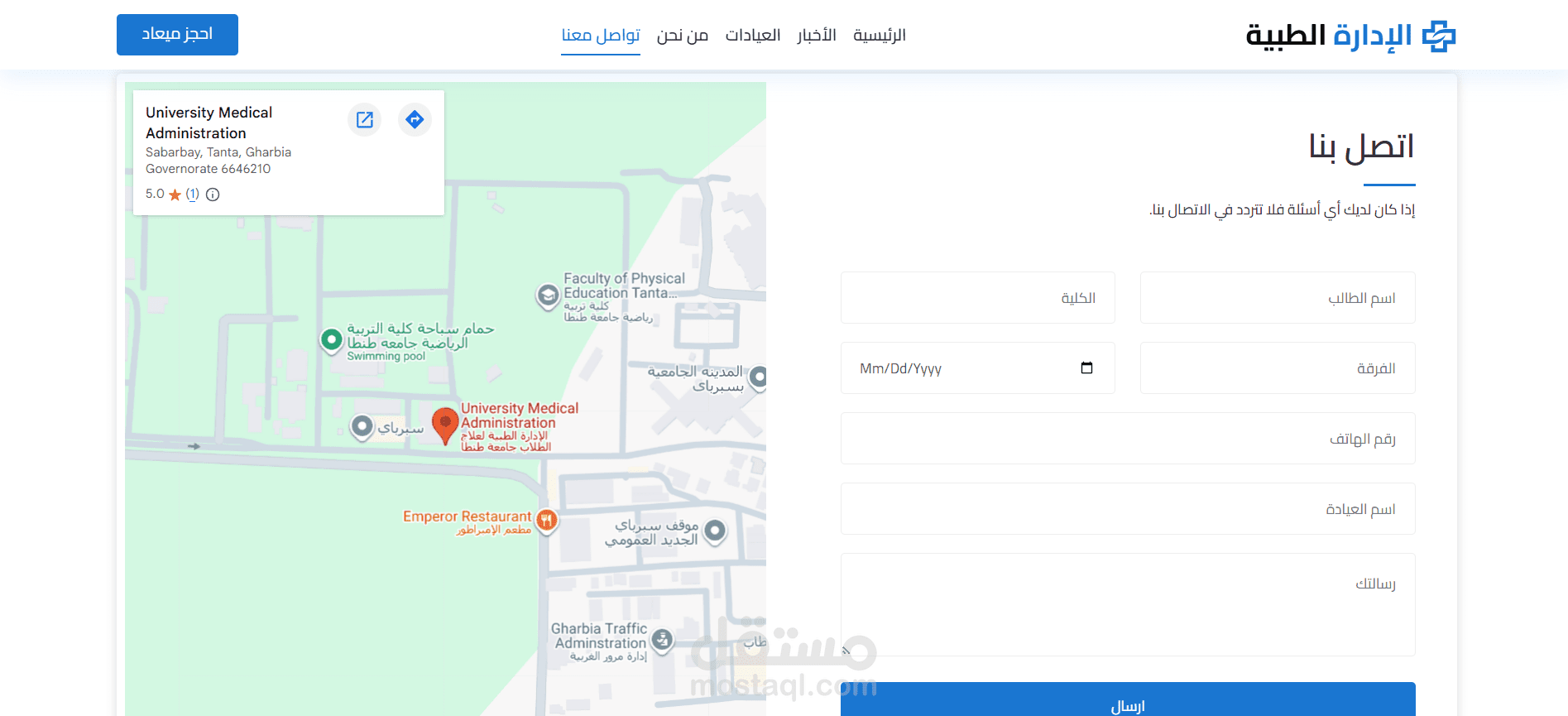Click موقف سبرباي الجديد العمومي map marker
This screenshot has width=1568, height=716.
pyautogui.click(x=715, y=531)
